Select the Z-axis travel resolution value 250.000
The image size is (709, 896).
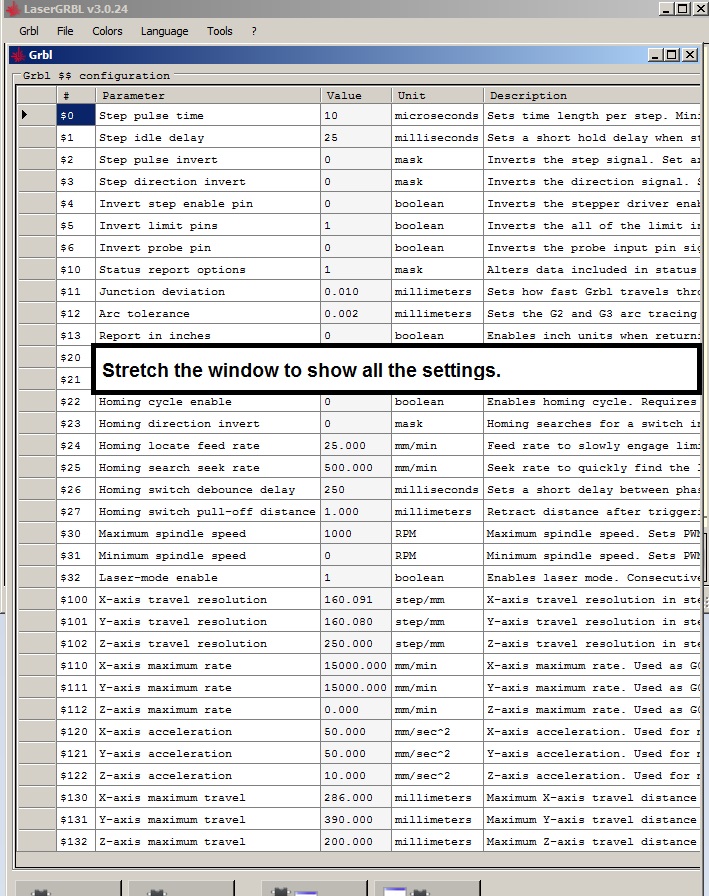[356, 644]
